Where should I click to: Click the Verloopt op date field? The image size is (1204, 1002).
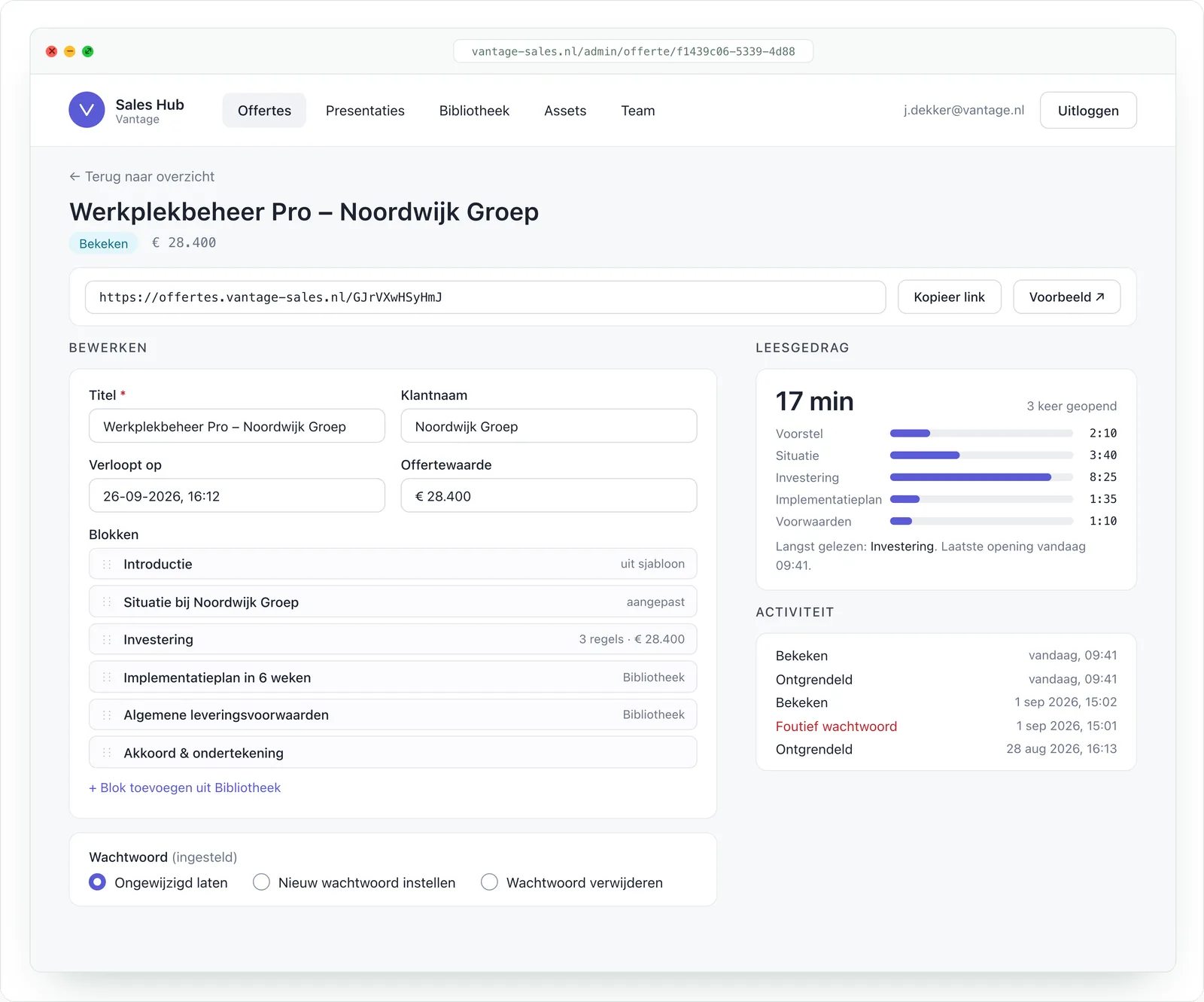click(237, 496)
